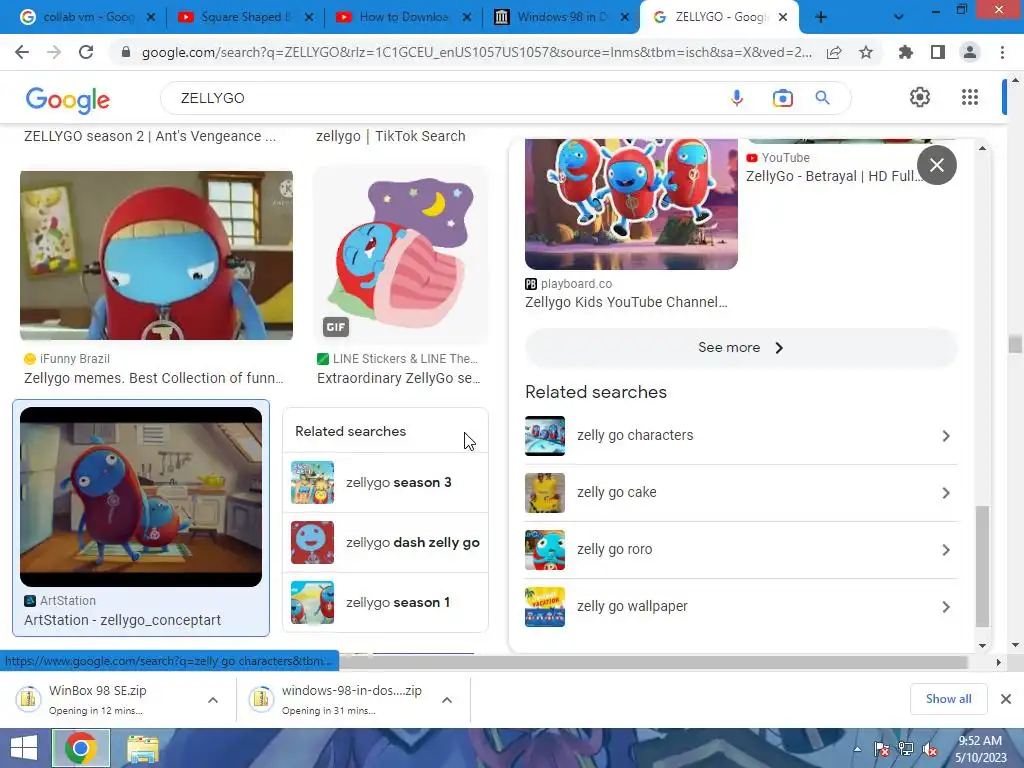Search related zellygo dash zelly go
Viewport: 1024px width, 768px height.
coord(385,543)
